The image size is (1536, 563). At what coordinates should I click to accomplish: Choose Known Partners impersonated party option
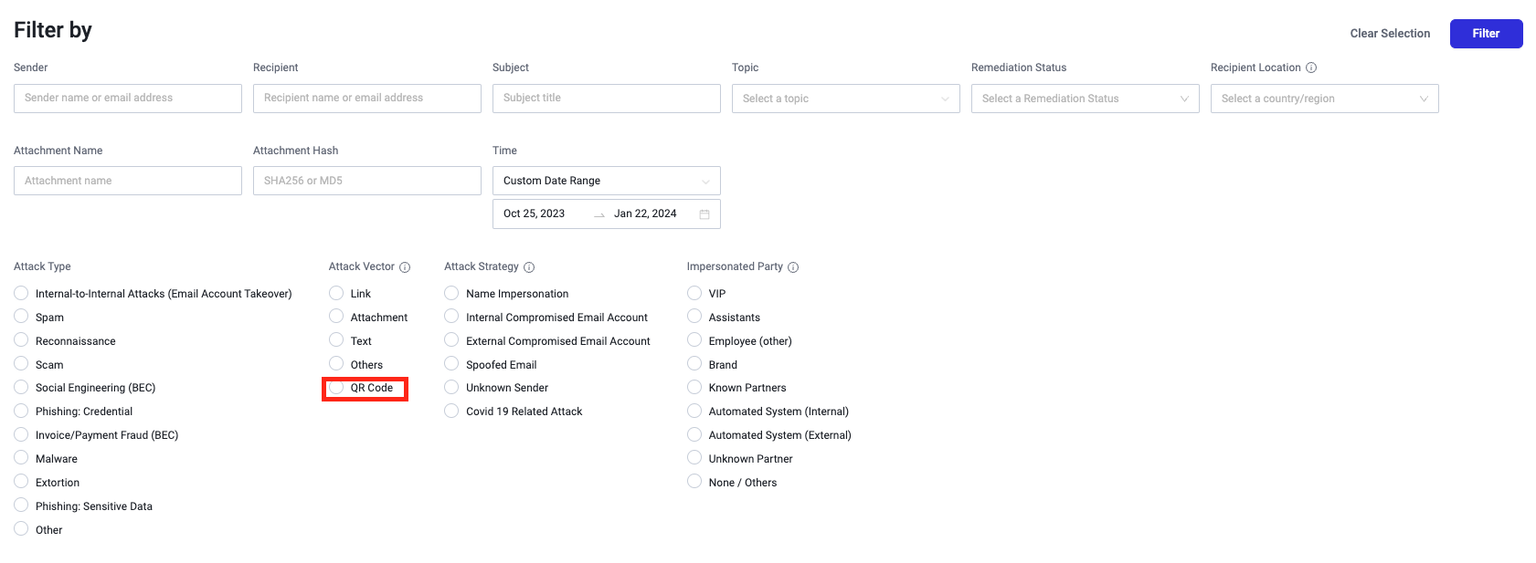694,387
